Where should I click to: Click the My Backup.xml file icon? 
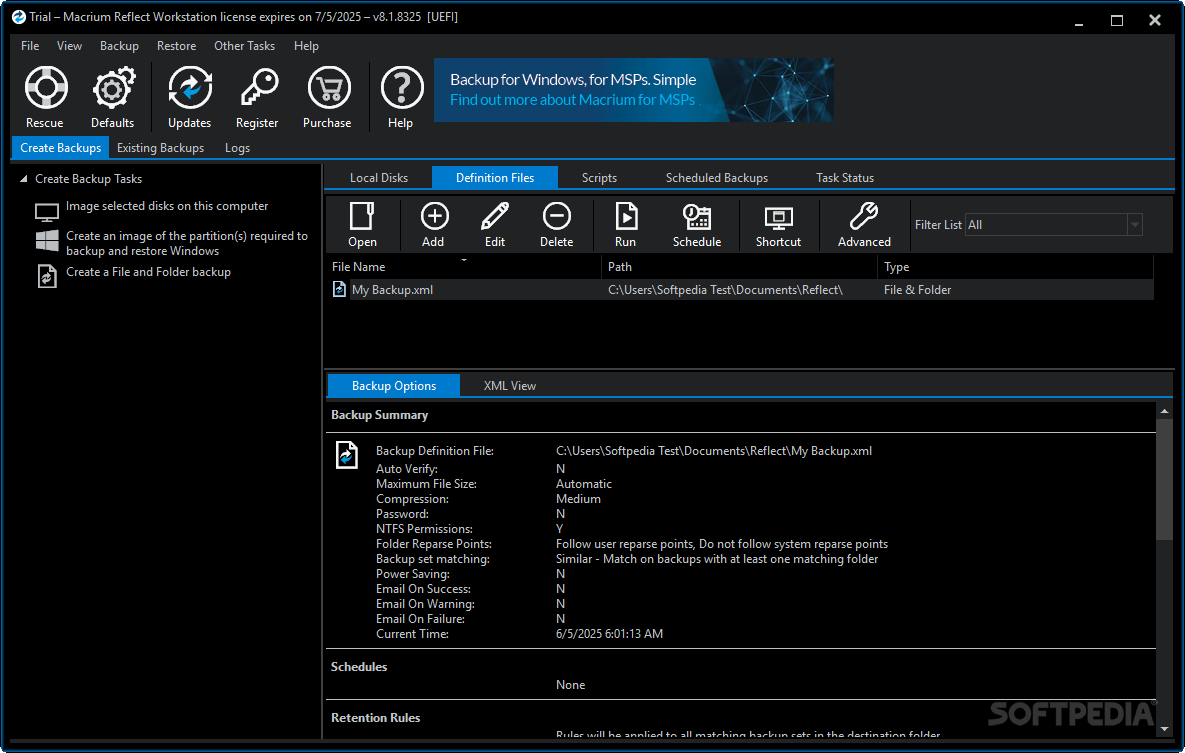[339, 289]
